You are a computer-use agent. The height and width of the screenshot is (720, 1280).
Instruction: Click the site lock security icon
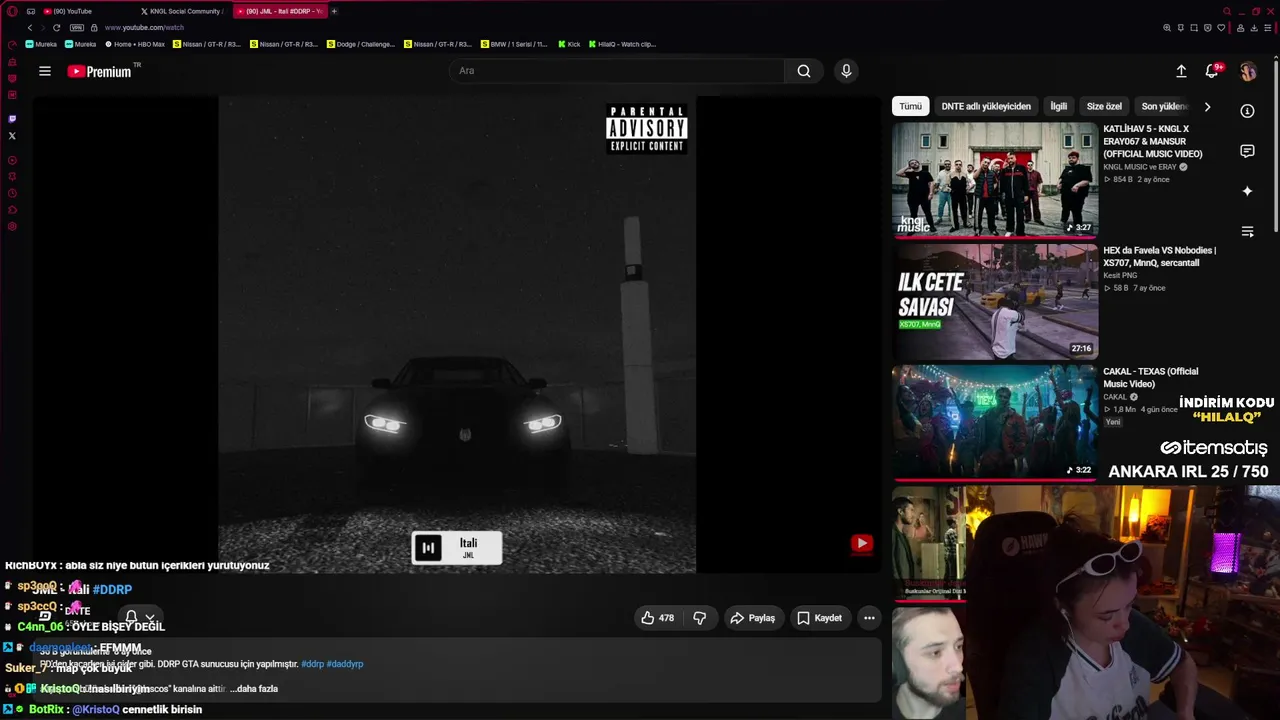tap(94, 28)
